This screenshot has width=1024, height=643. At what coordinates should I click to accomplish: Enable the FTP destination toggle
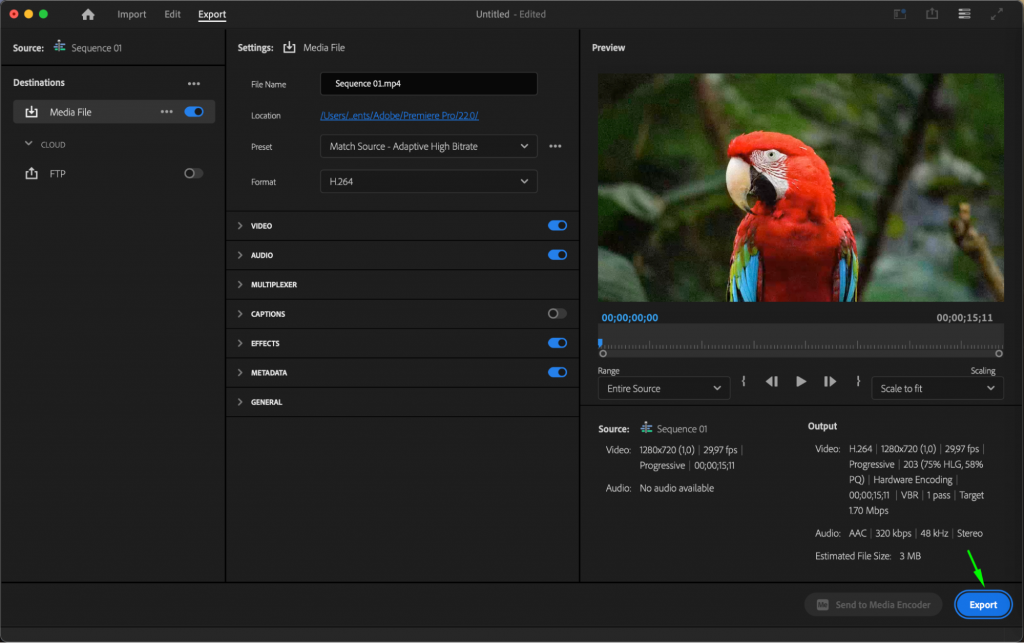coord(191,173)
